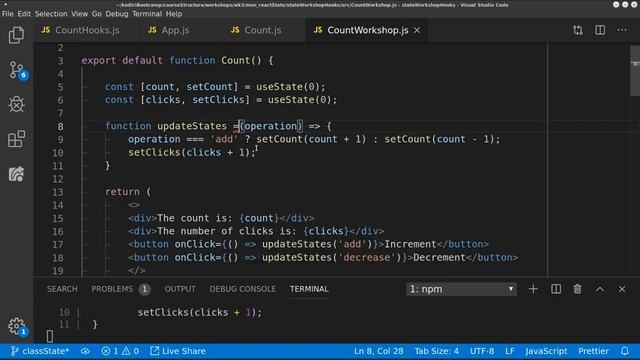Click 'setClicks' declaration on line 6
This screenshot has width=640, height=360.
click(218, 100)
